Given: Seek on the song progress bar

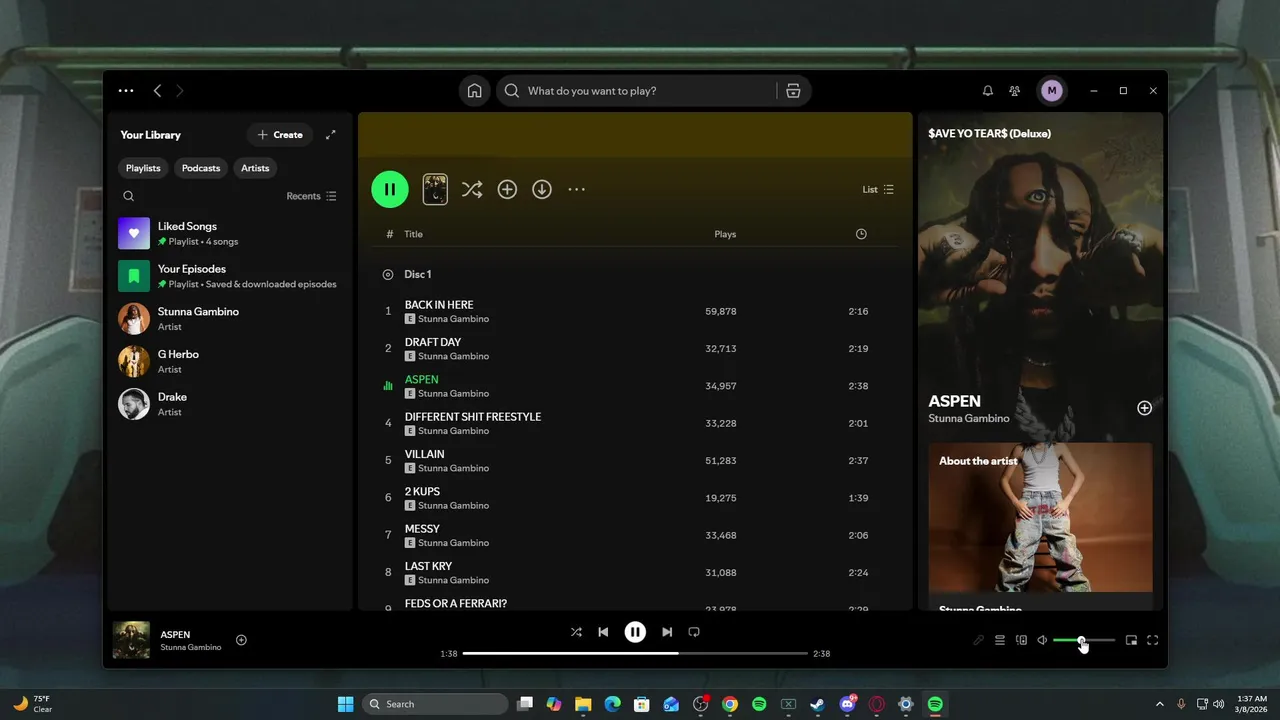Looking at the screenshot, I should coord(635,653).
